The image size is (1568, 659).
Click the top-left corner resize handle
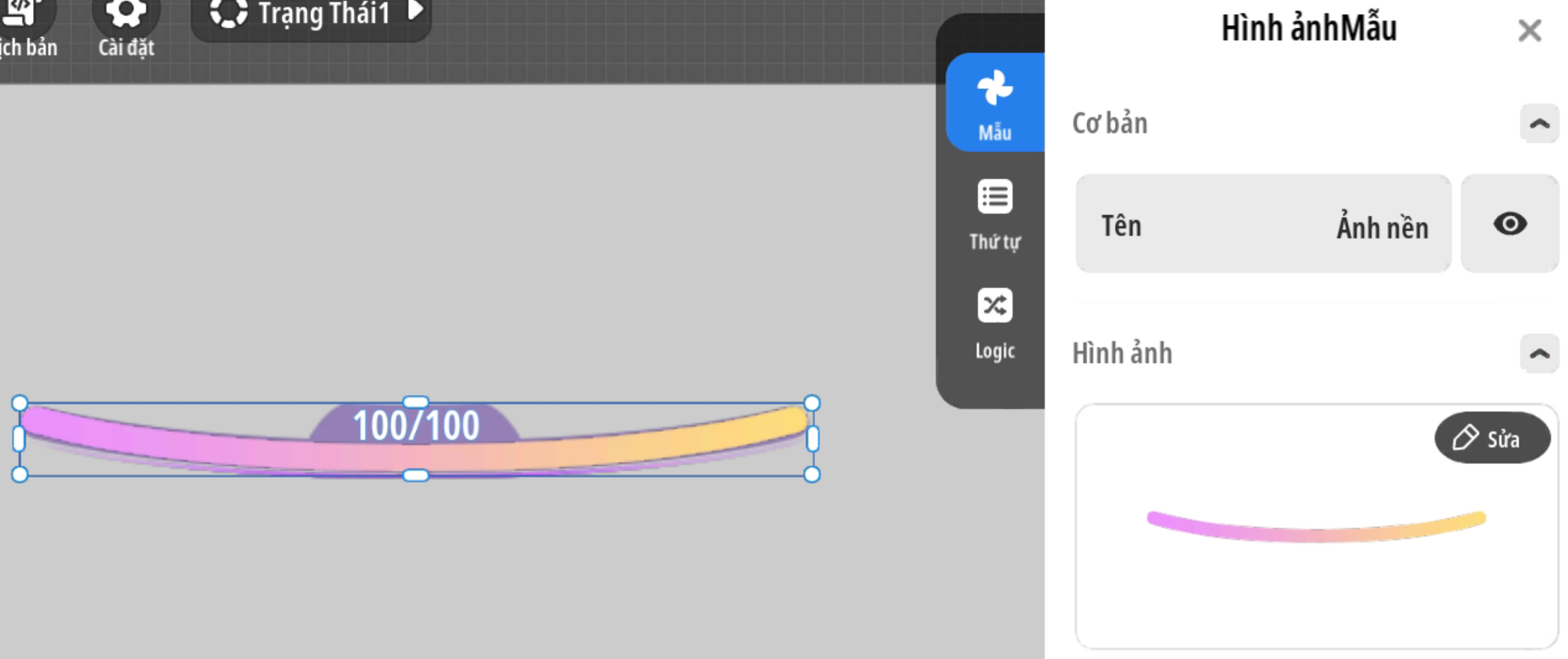pyautogui.click(x=20, y=403)
